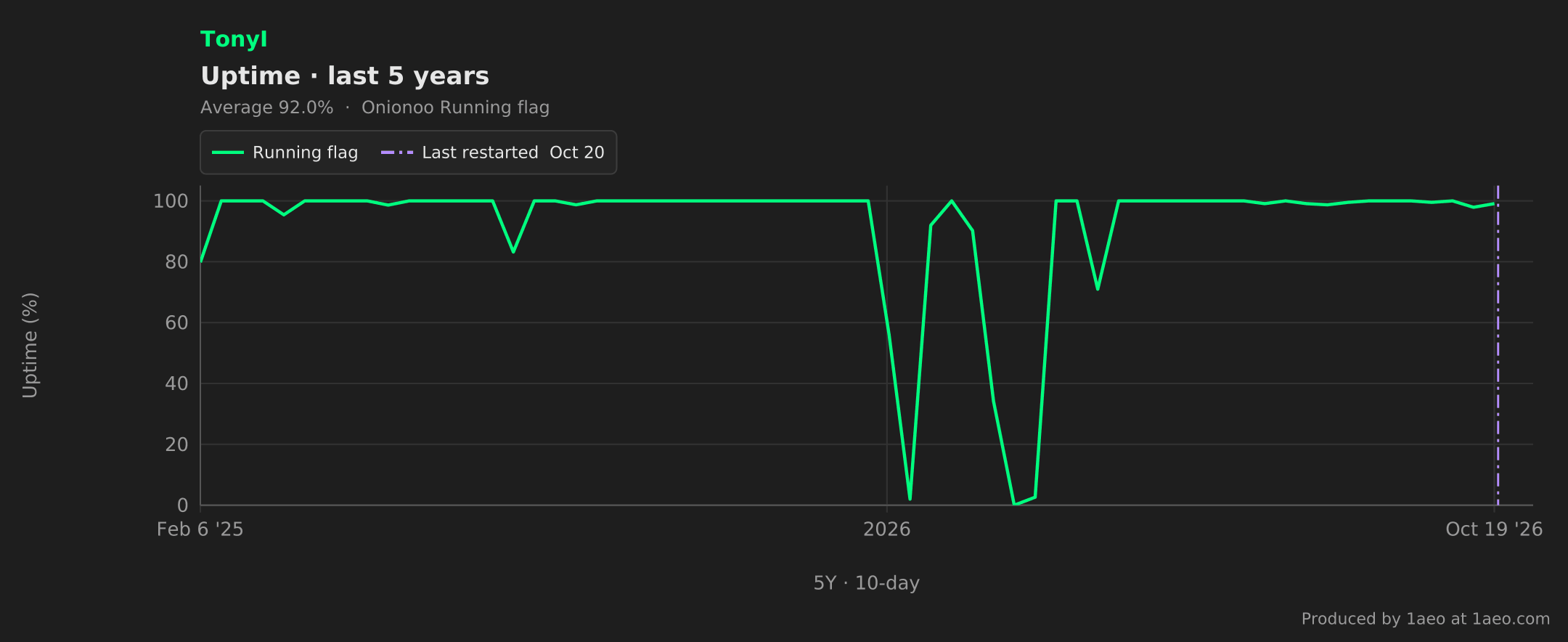Click the "Oct 19 '26" x-axis label

(1494, 529)
